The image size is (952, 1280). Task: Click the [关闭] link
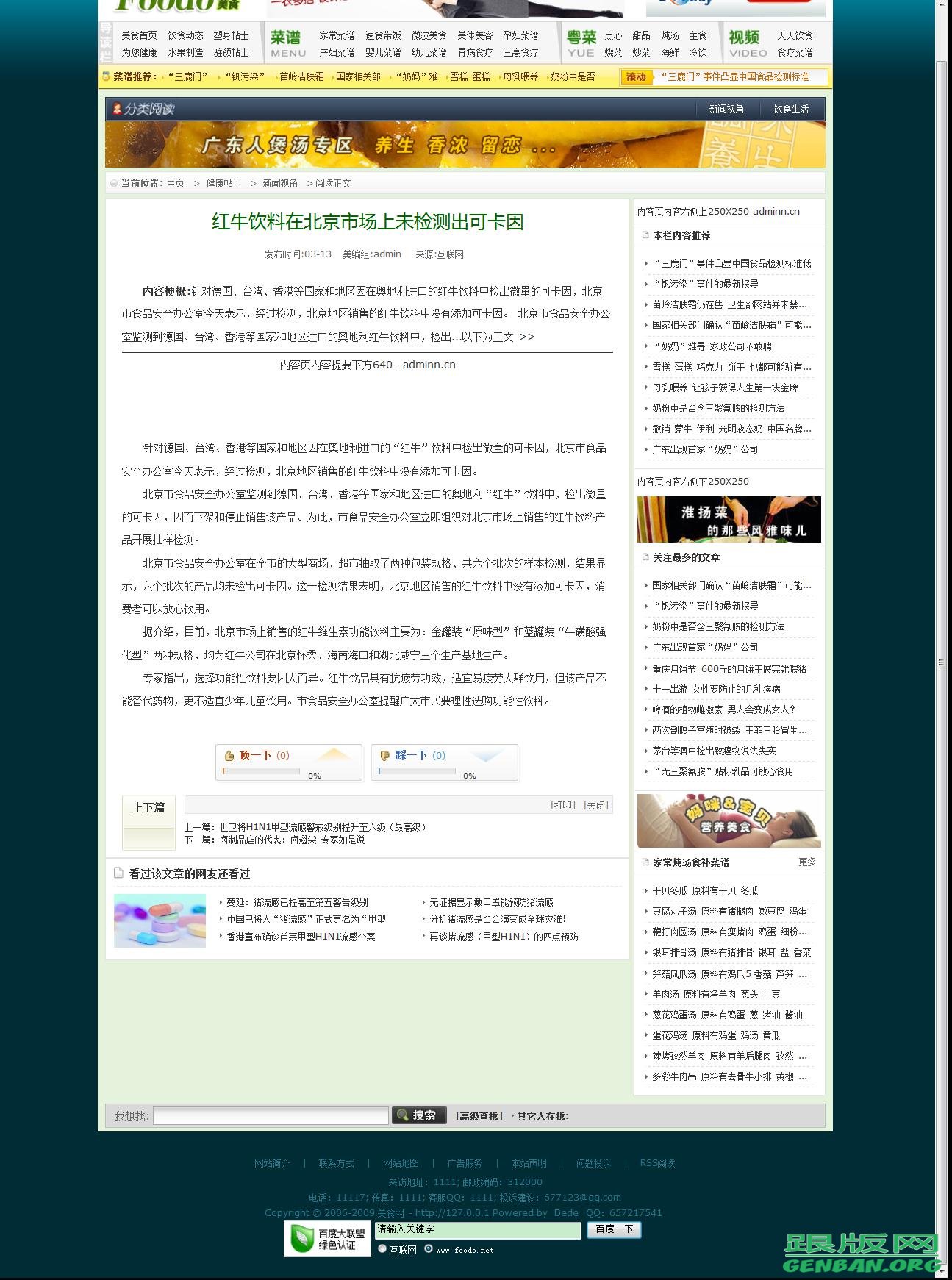[x=596, y=805]
